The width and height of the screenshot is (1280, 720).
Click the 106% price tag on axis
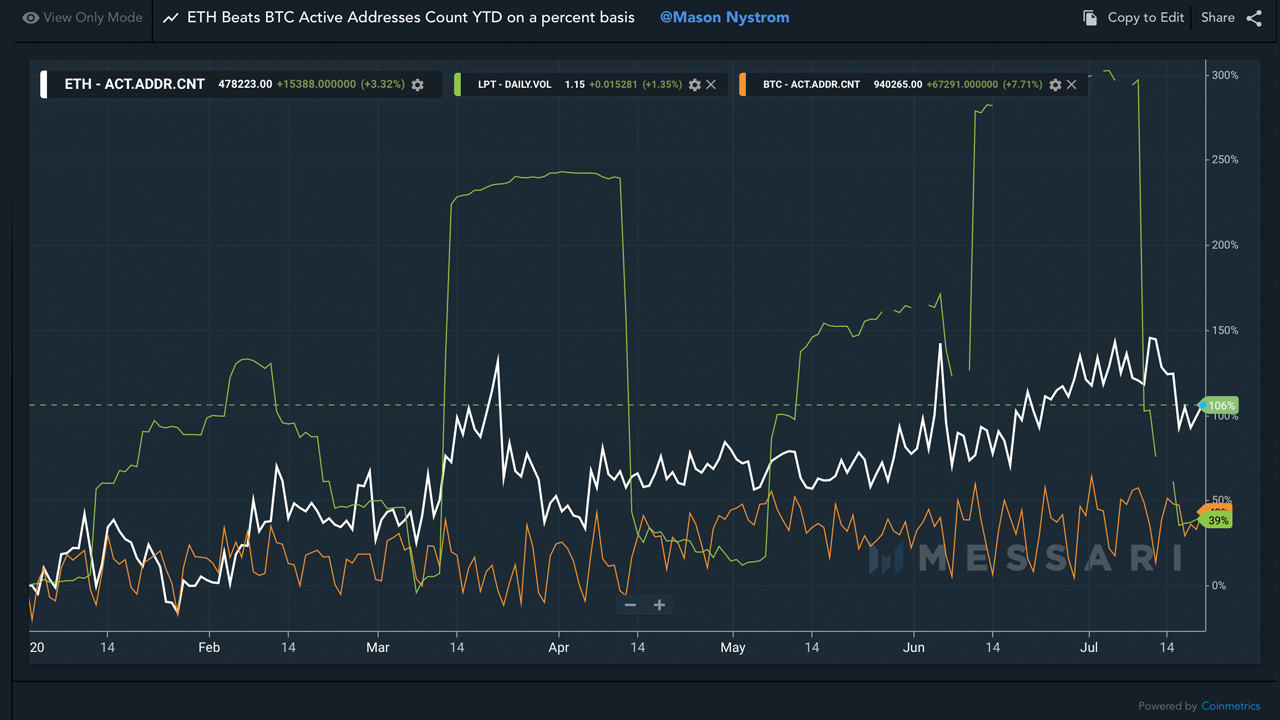coord(1219,406)
